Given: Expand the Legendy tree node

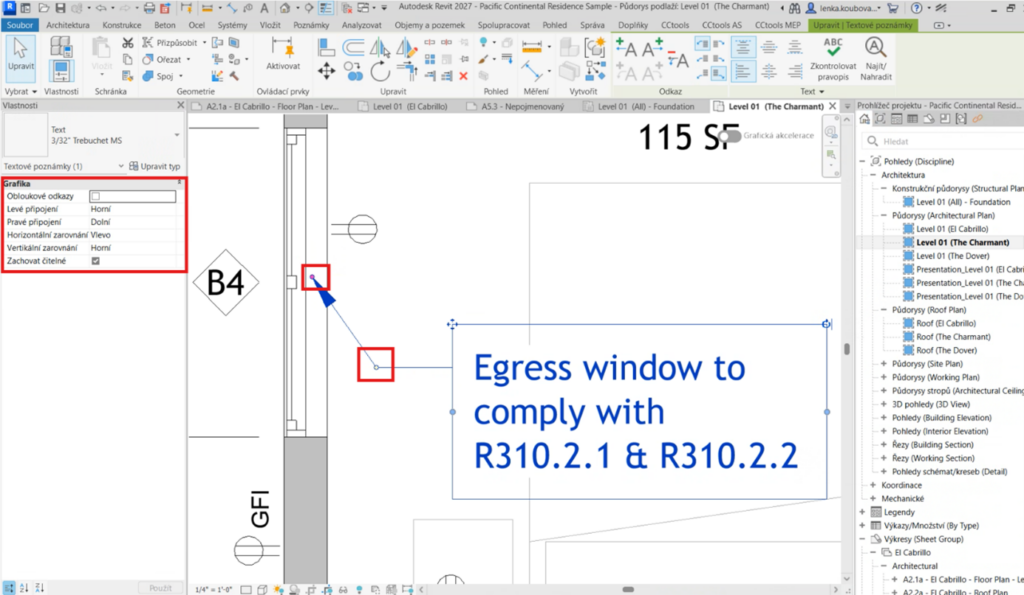Looking at the screenshot, I should pyautogui.click(x=863, y=512).
